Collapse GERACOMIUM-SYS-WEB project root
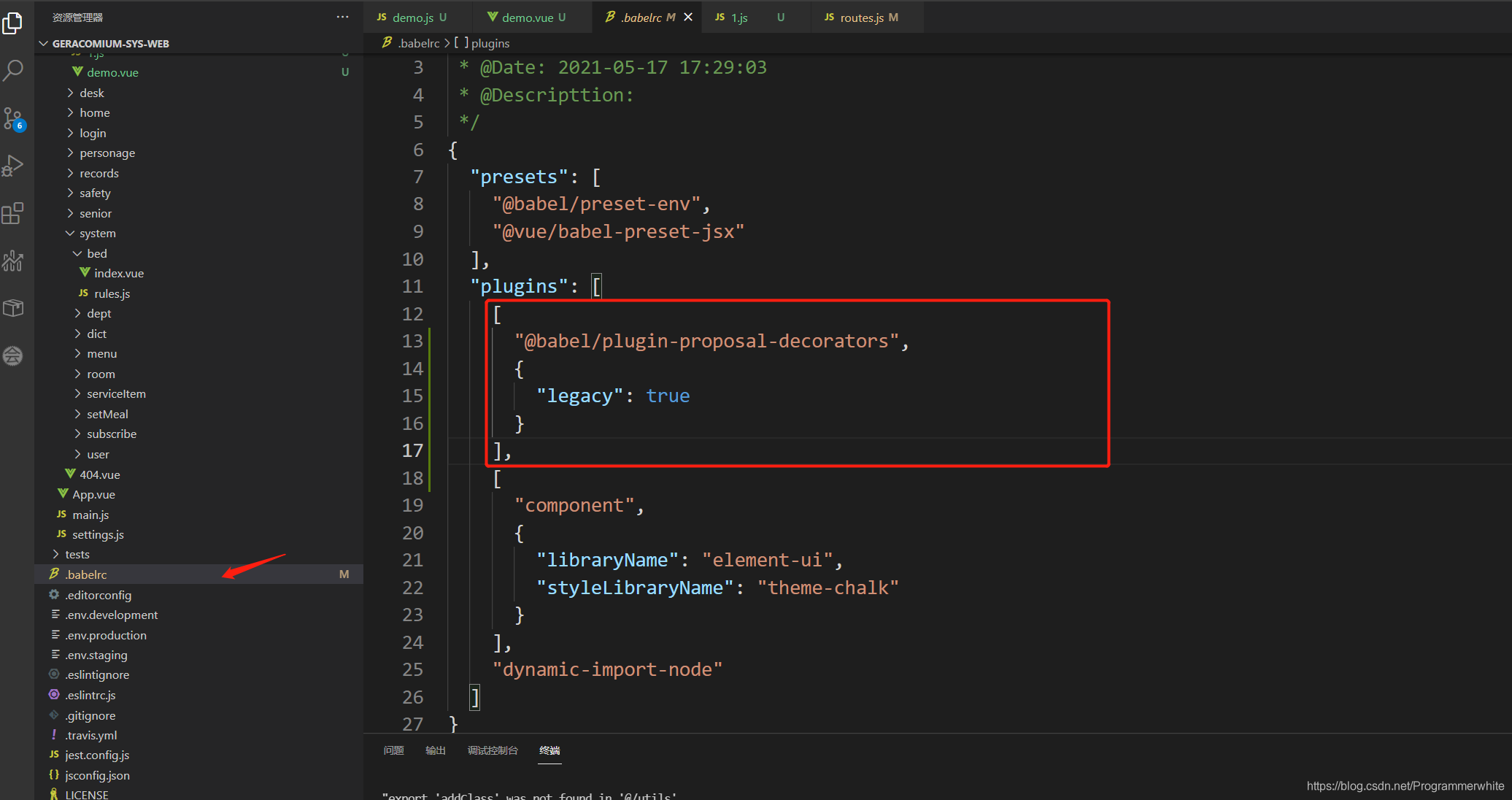The image size is (1512, 800). (x=199, y=44)
